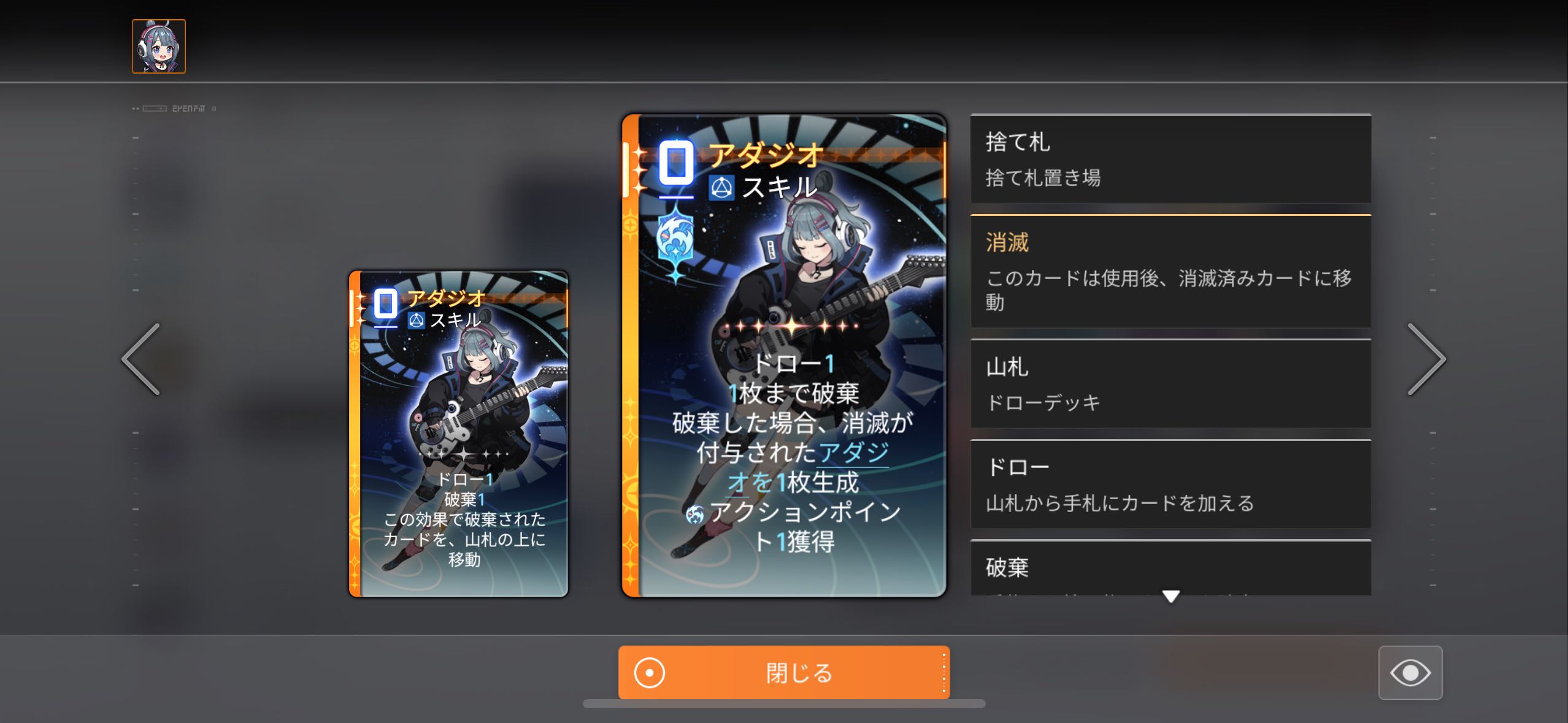
Task: Select the small base アダジオ card
Action: [x=459, y=434]
